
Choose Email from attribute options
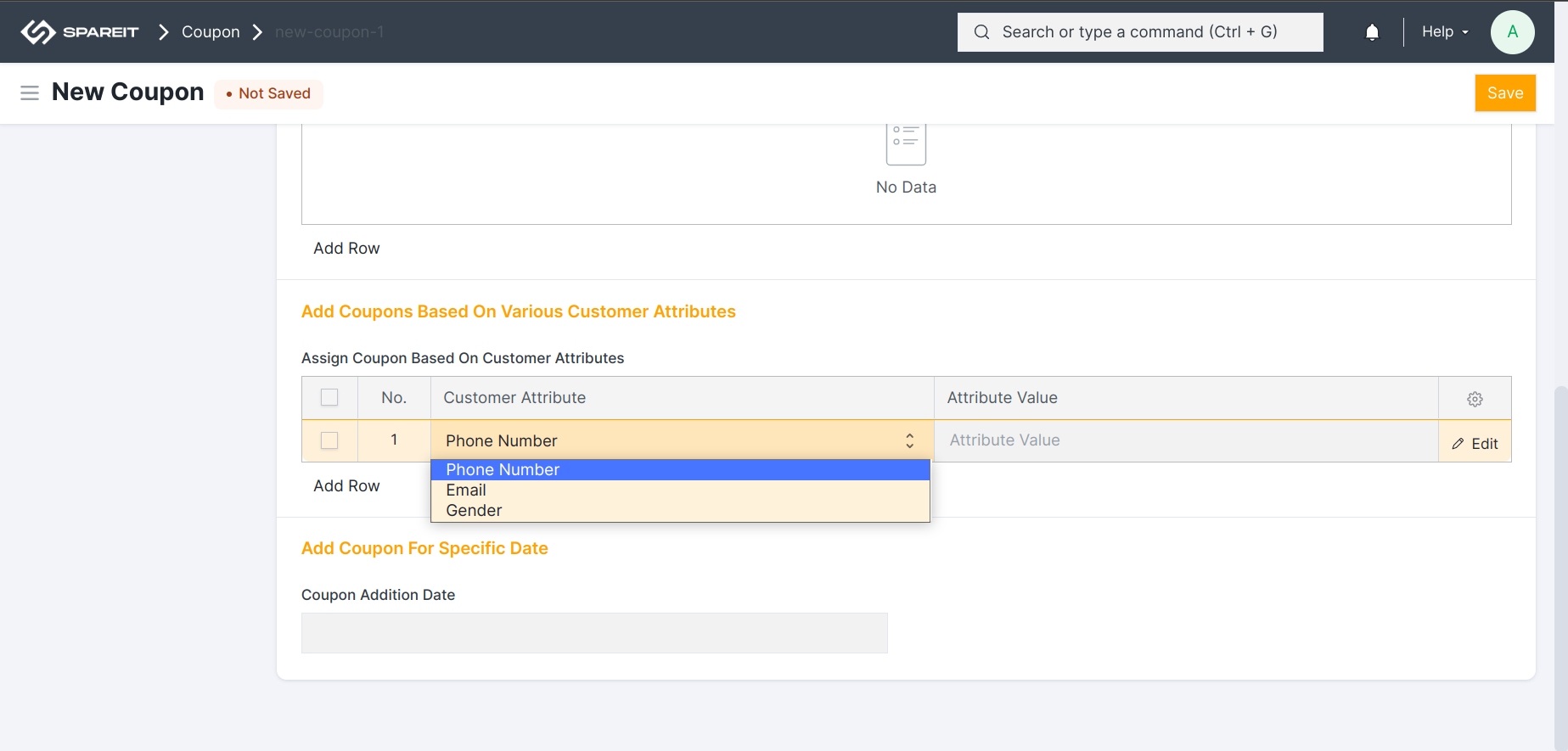pyautogui.click(x=466, y=490)
